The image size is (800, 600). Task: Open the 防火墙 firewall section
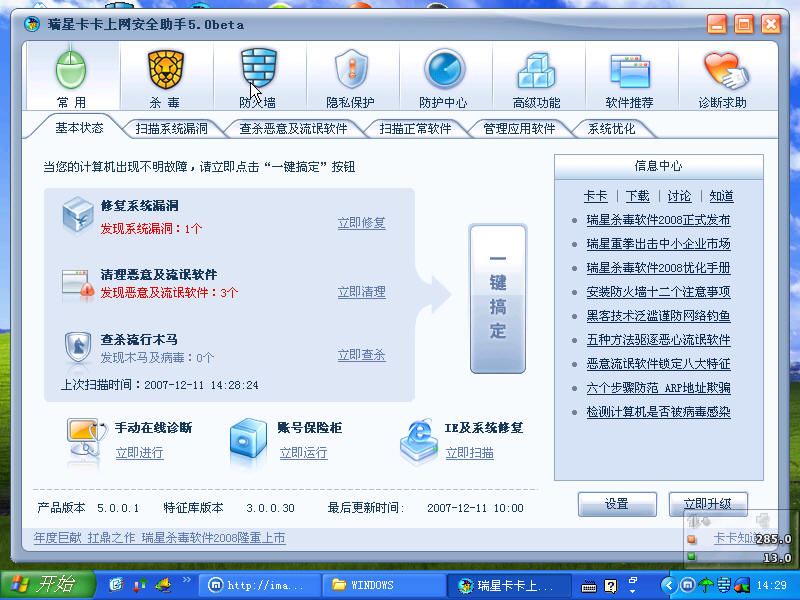259,76
